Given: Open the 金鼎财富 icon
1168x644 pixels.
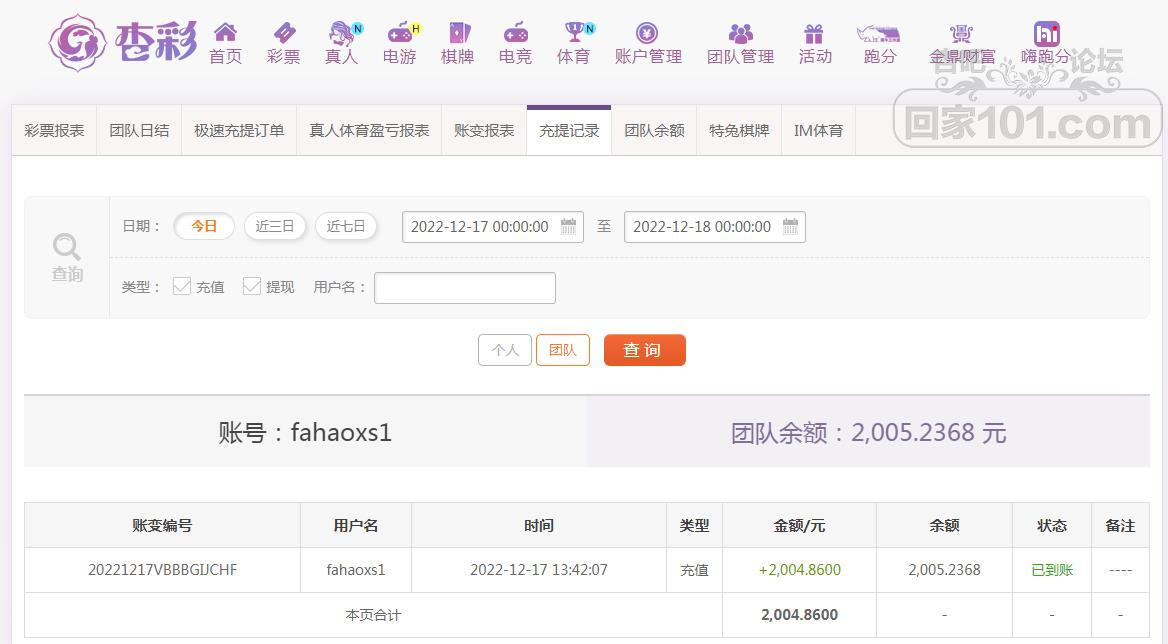Looking at the screenshot, I should click(x=961, y=33).
